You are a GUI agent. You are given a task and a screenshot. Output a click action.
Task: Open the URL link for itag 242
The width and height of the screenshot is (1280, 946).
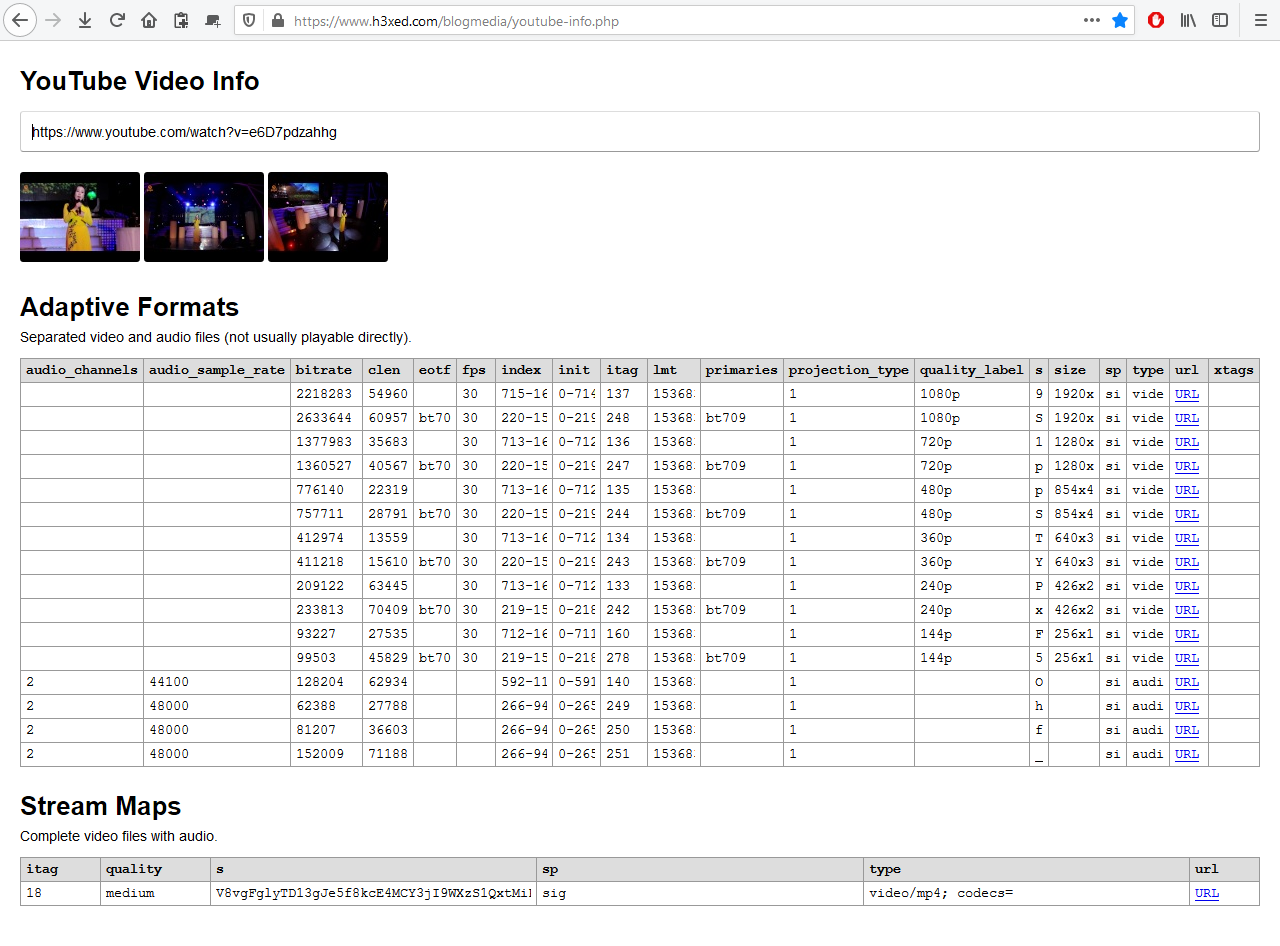click(x=1187, y=610)
